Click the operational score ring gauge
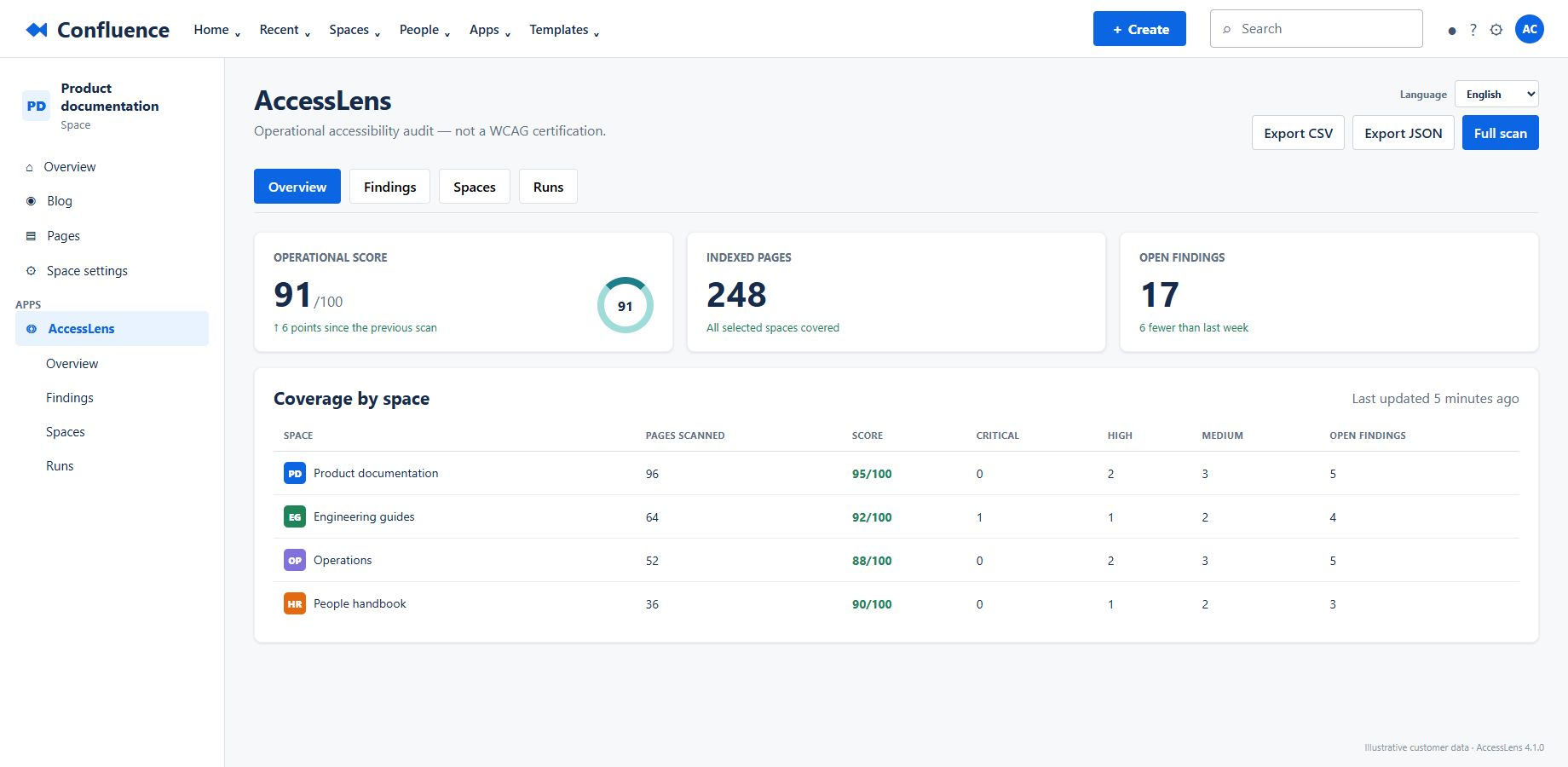 (625, 305)
